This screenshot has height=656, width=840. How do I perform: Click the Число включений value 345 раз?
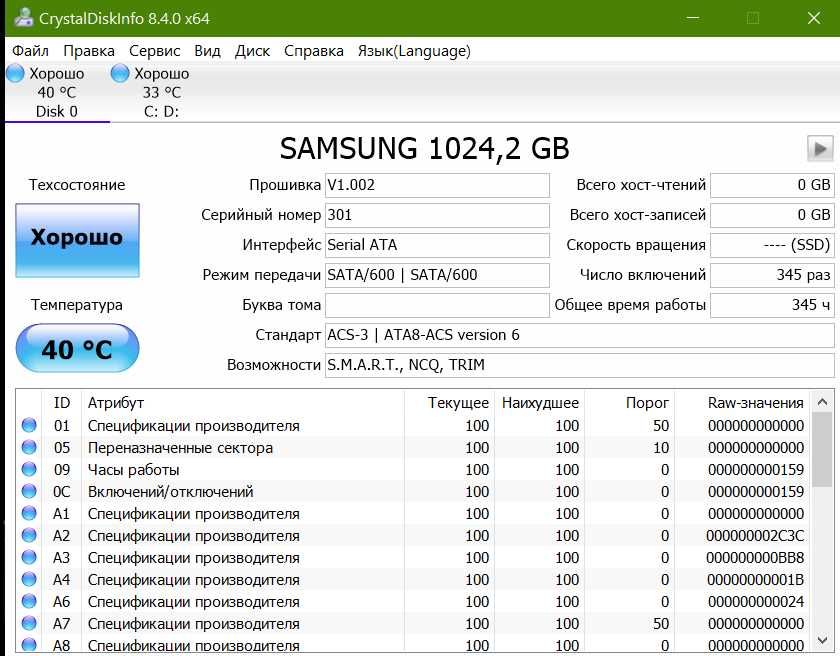pos(772,275)
